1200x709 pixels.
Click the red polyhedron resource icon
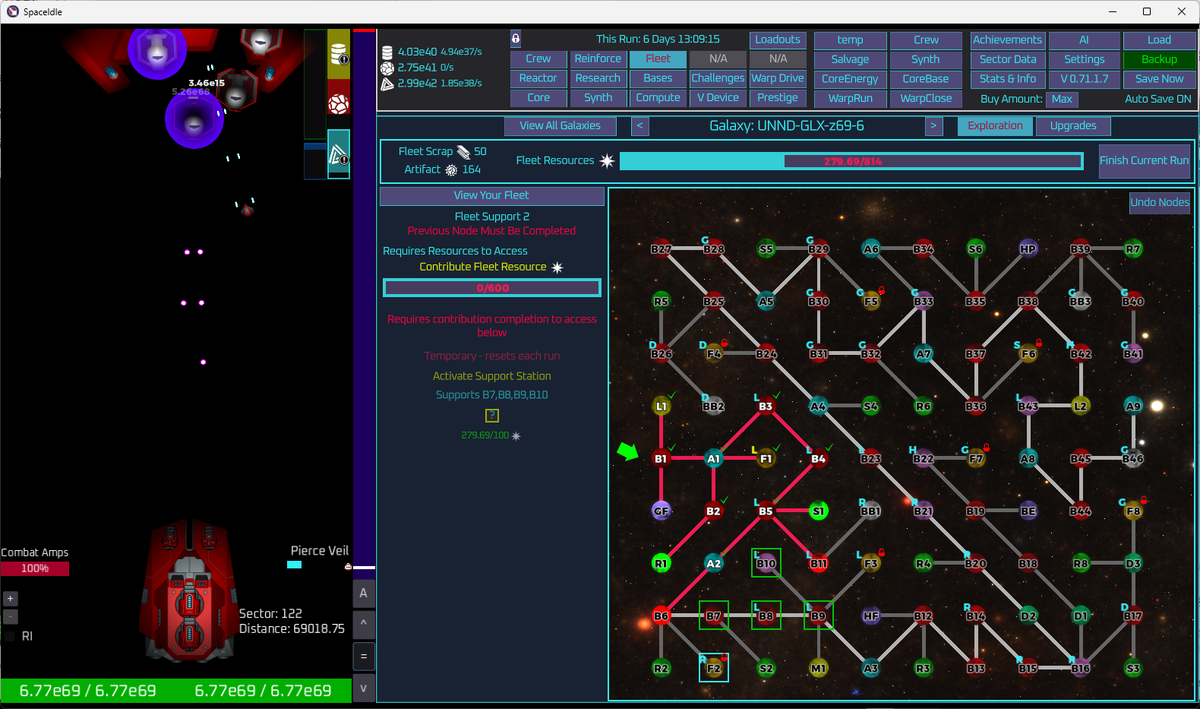tap(339, 103)
